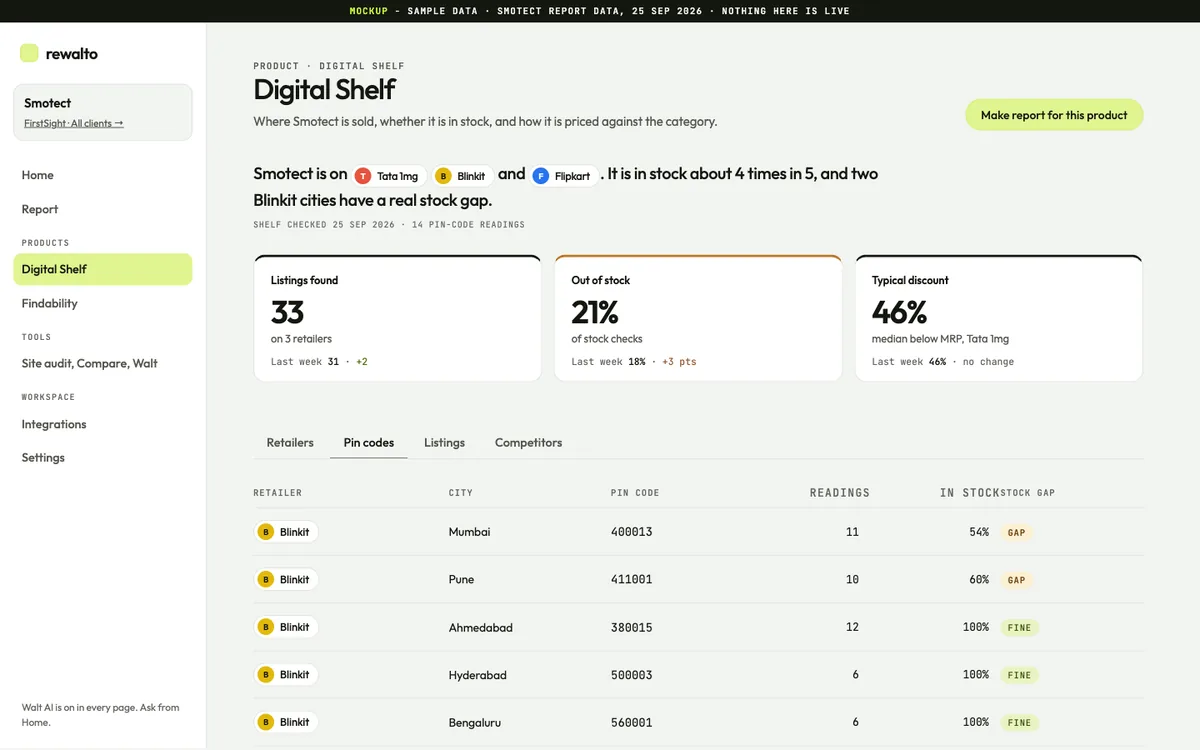Click the PIN CODE column header

(x=635, y=493)
